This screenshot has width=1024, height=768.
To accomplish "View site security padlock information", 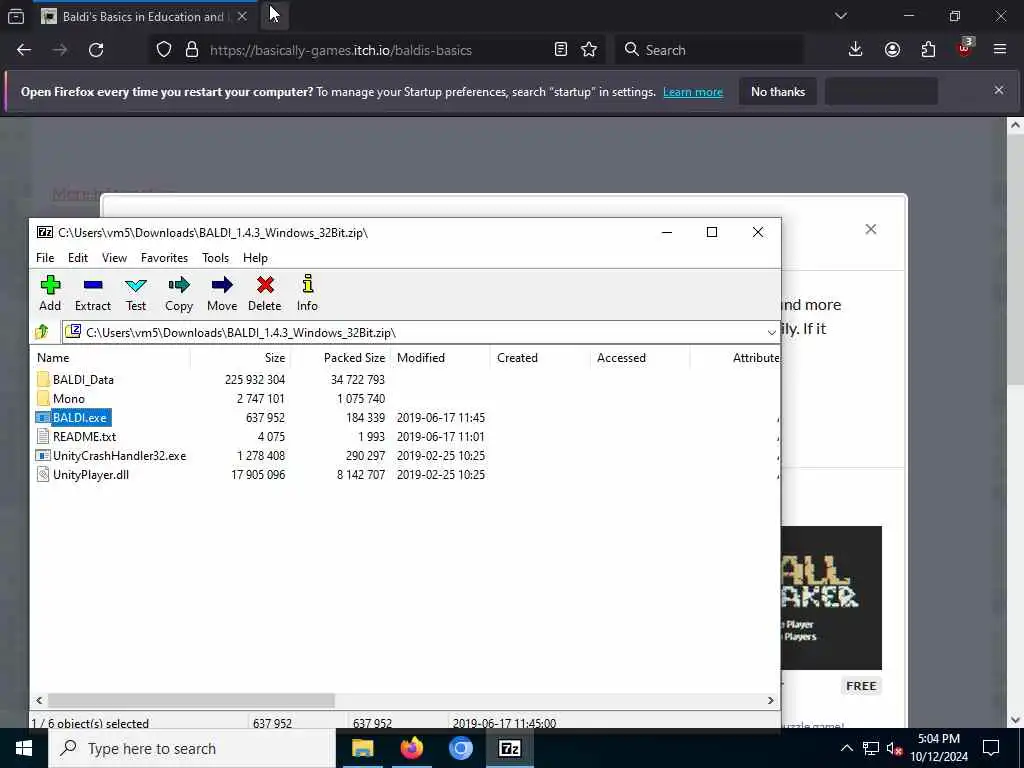I will pos(191,50).
